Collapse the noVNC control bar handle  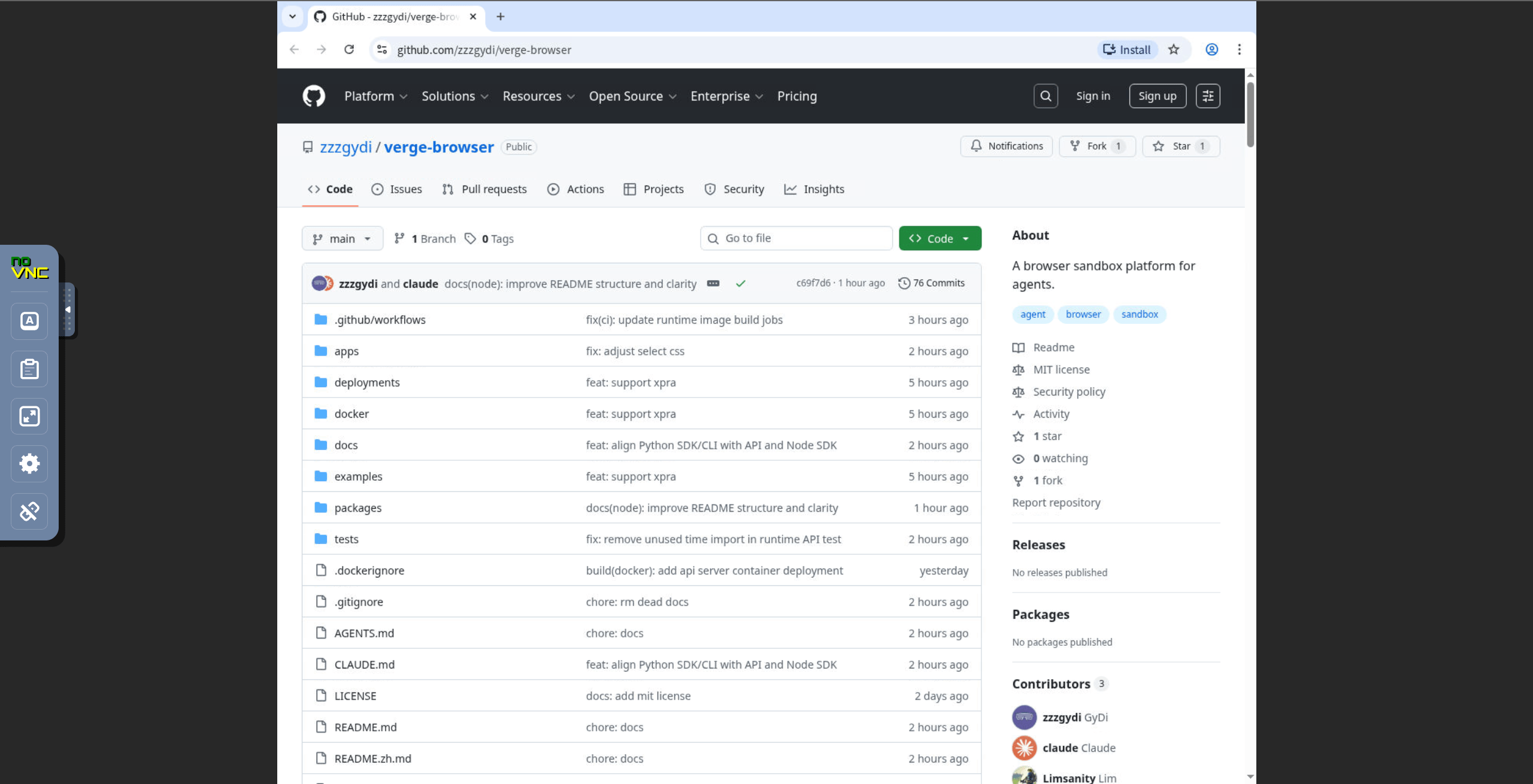(x=68, y=309)
